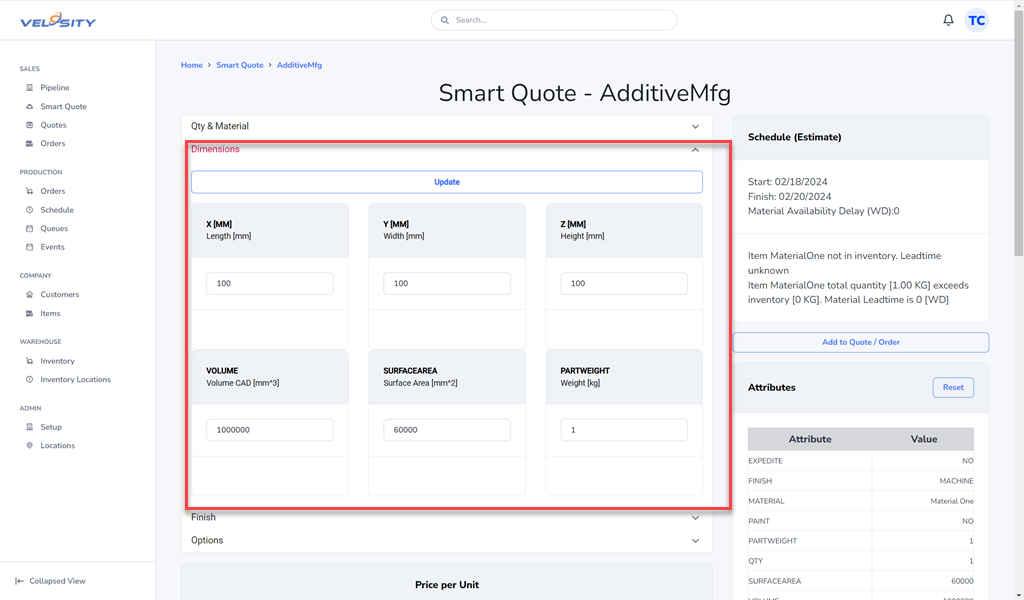Image resolution: width=1024 pixels, height=600 pixels.
Task: Click the X length input field
Action: (269, 284)
